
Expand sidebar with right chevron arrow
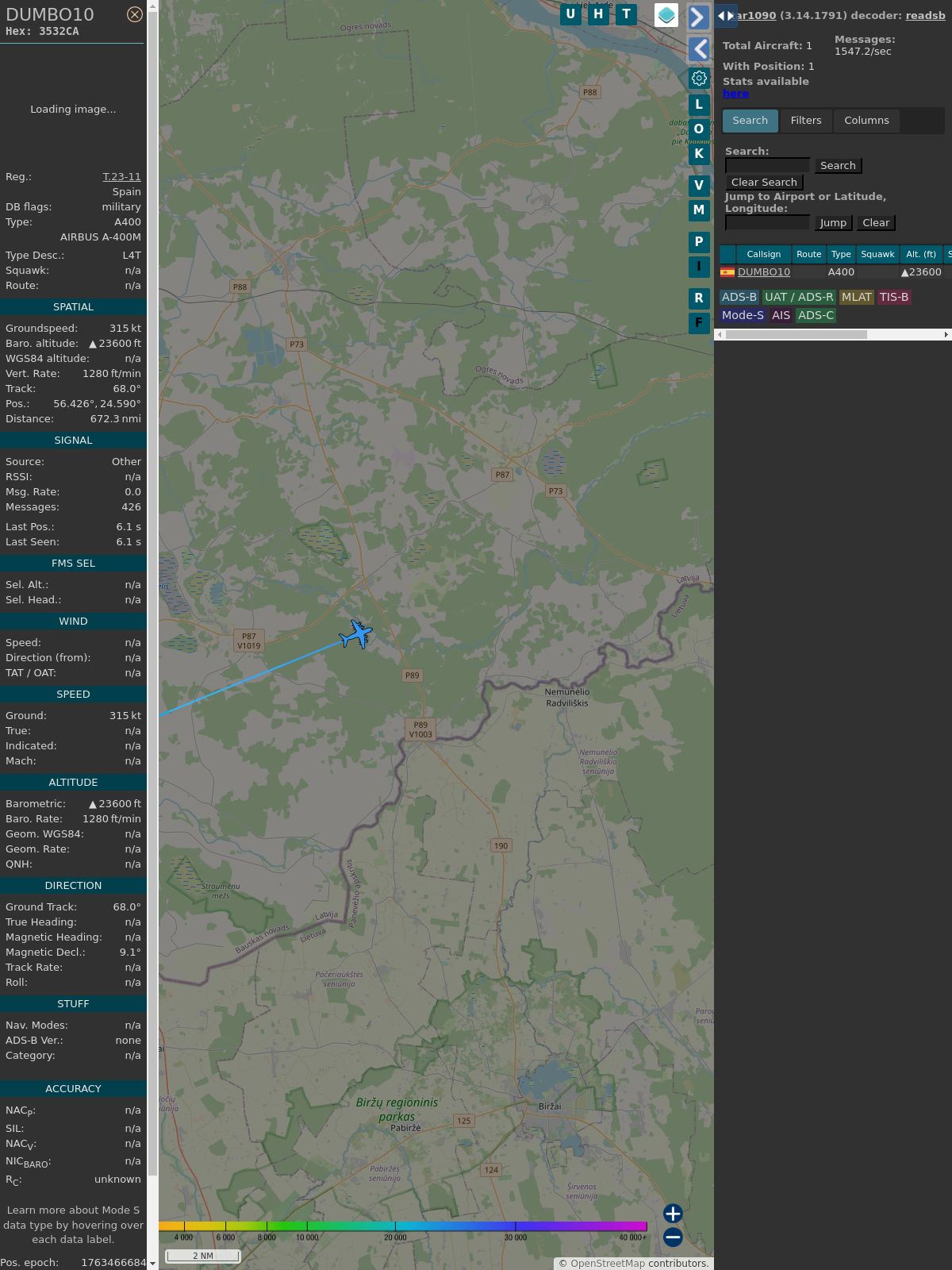click(x=698, y=17)
